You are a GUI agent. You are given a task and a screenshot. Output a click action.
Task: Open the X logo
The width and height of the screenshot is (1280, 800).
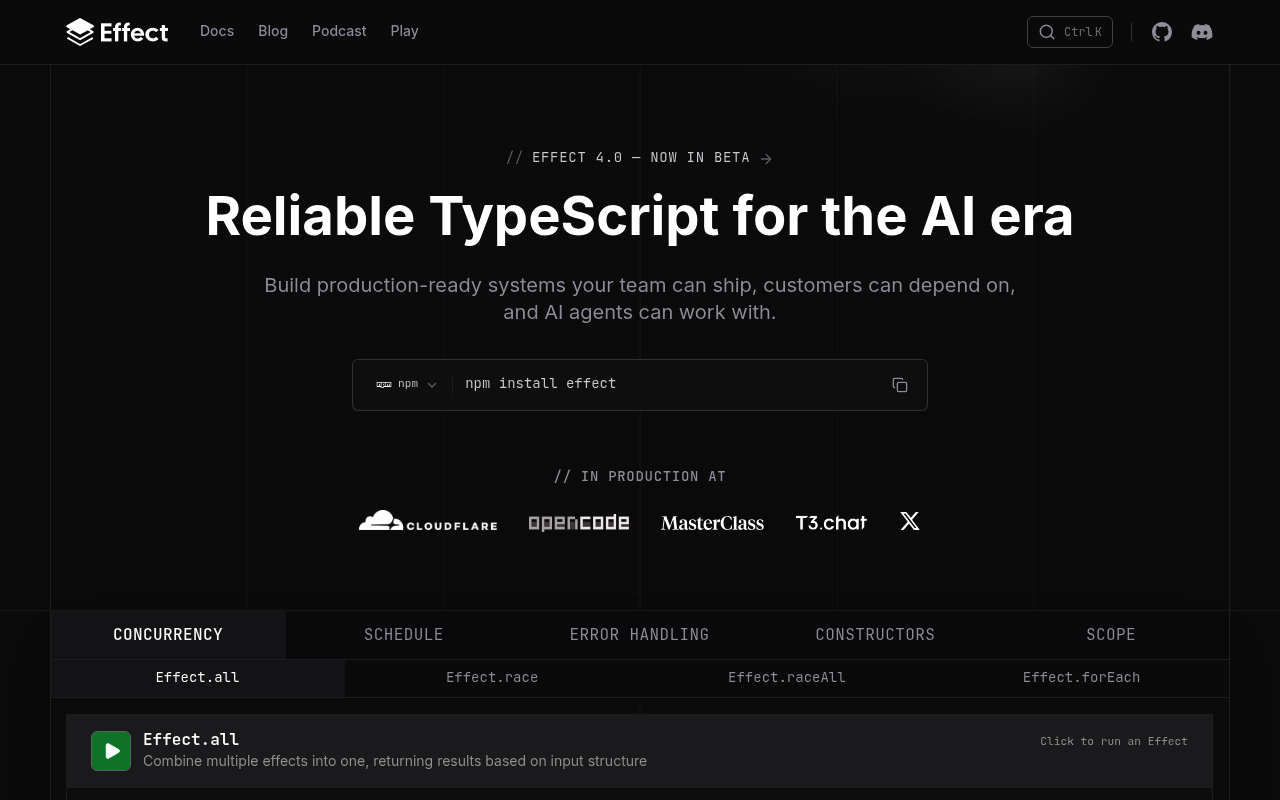[910, 521]
